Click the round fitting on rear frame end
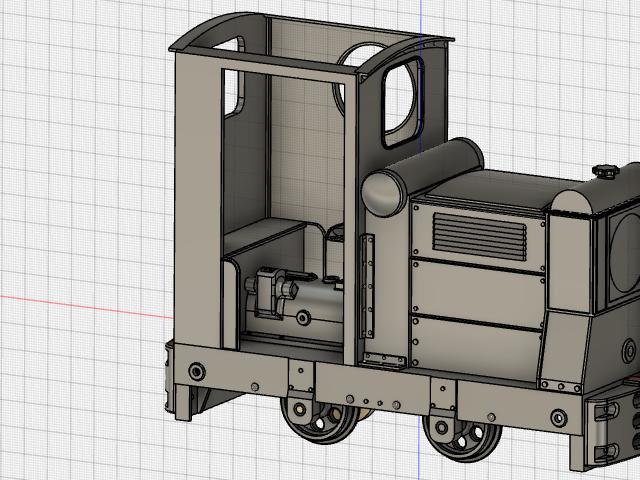The height and width of the screenshot is (480, 640). [197, 371]
